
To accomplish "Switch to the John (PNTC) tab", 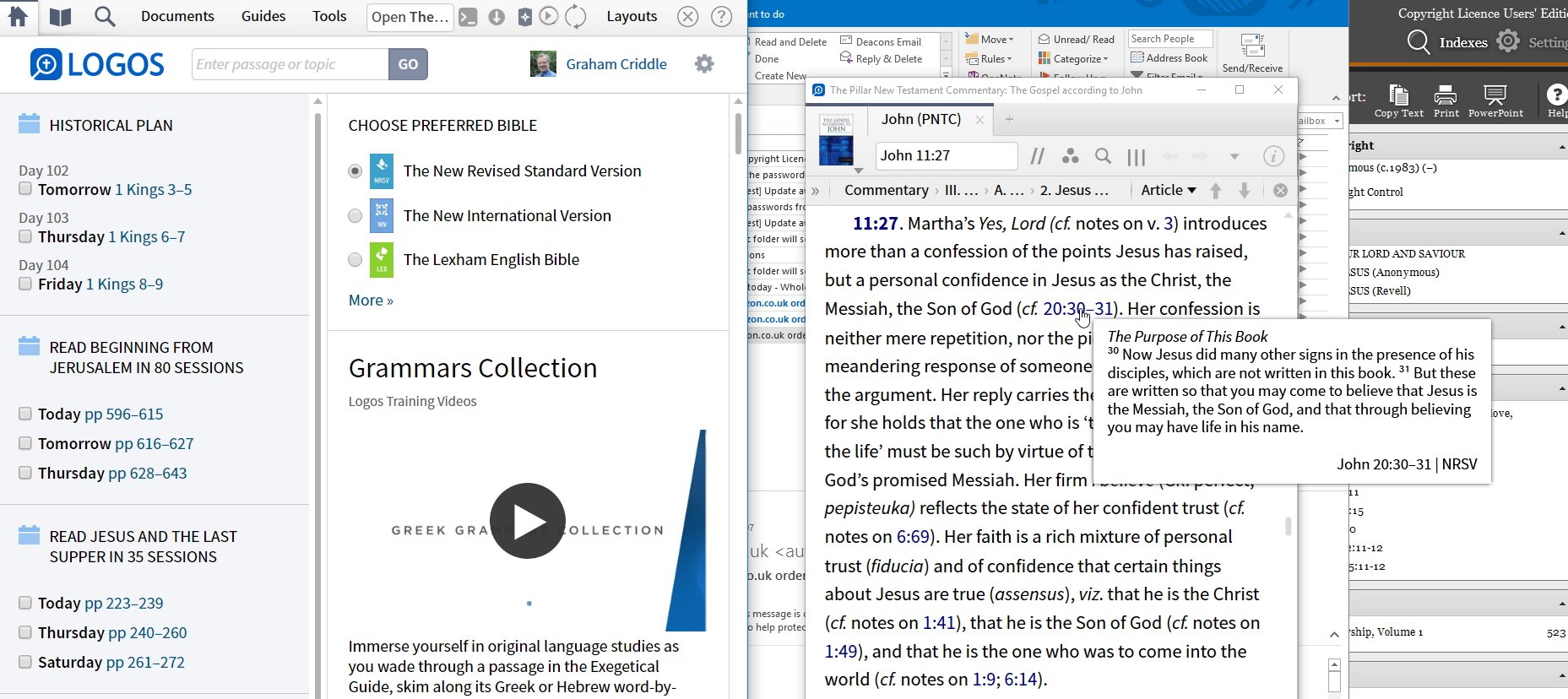I will (921, 120).
